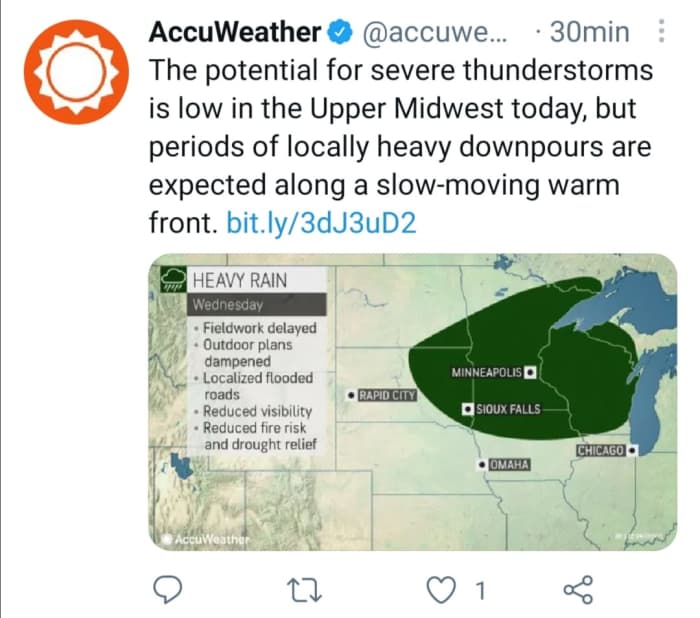This screenshot has width=700, height=618.
Task: Share the tweet via the share icon
Action: [579, 590]
